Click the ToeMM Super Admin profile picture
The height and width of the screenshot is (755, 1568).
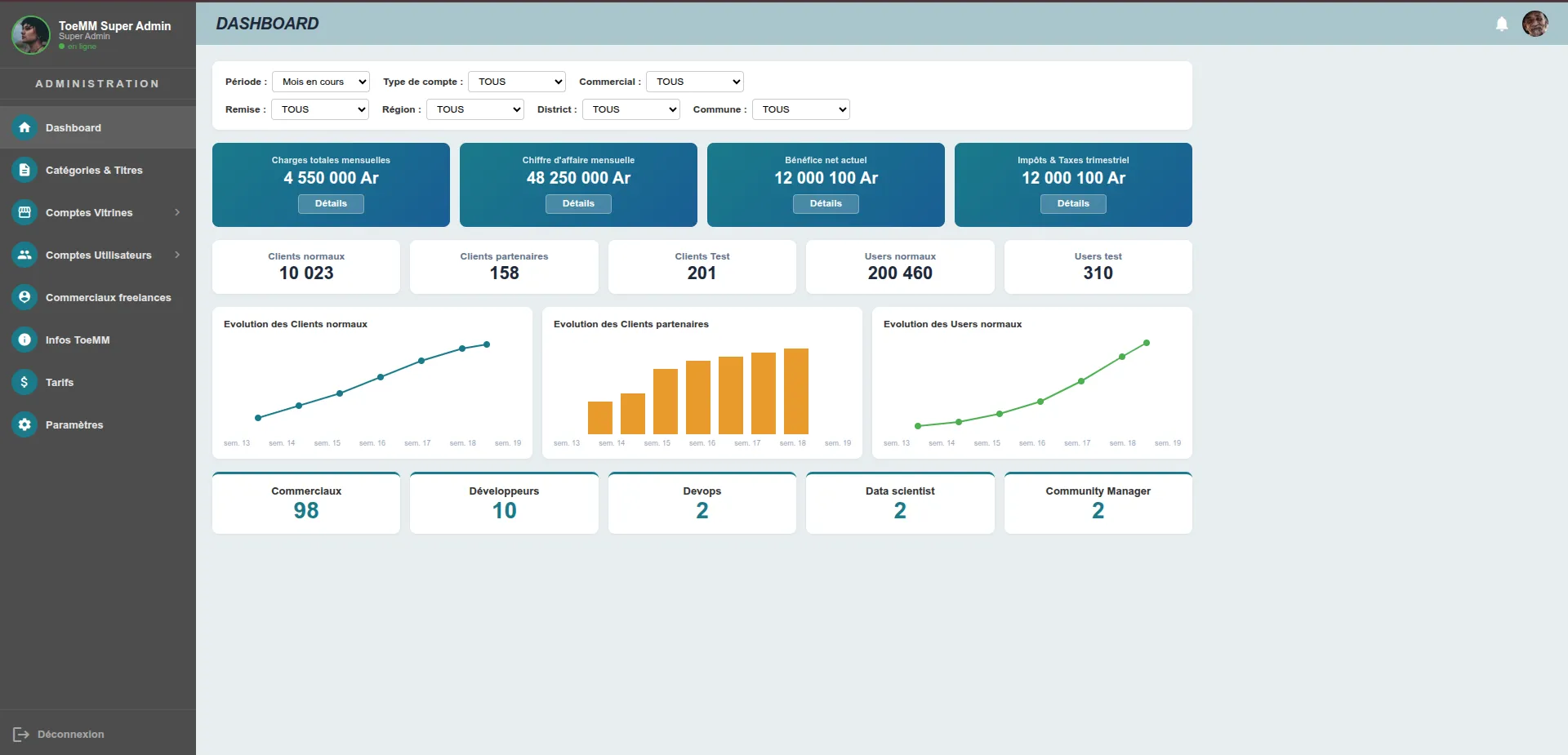[x=31, y=35]
